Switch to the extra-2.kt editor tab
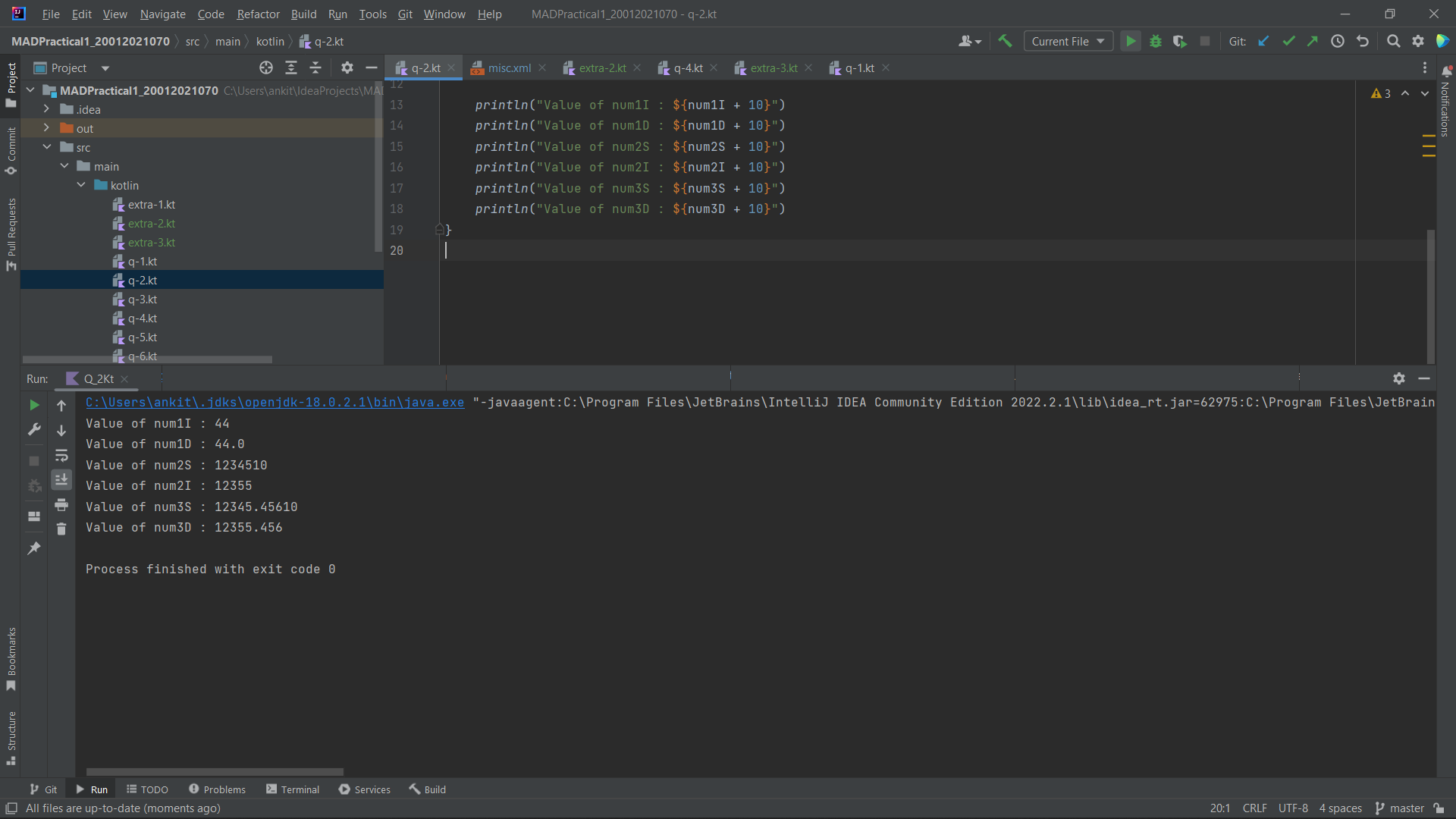Image resolution: width=1456 pixels, height=819 pixels. pos(602,68)
